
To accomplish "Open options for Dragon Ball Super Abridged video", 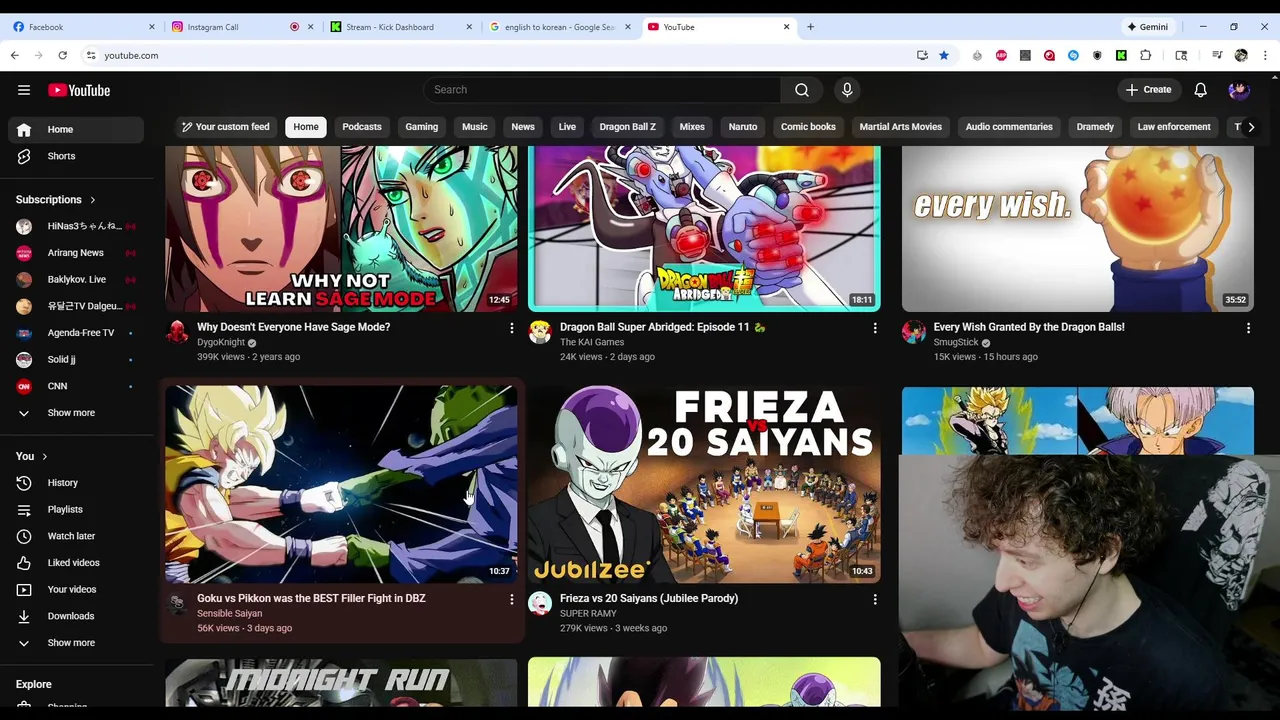I will [875, 328].
